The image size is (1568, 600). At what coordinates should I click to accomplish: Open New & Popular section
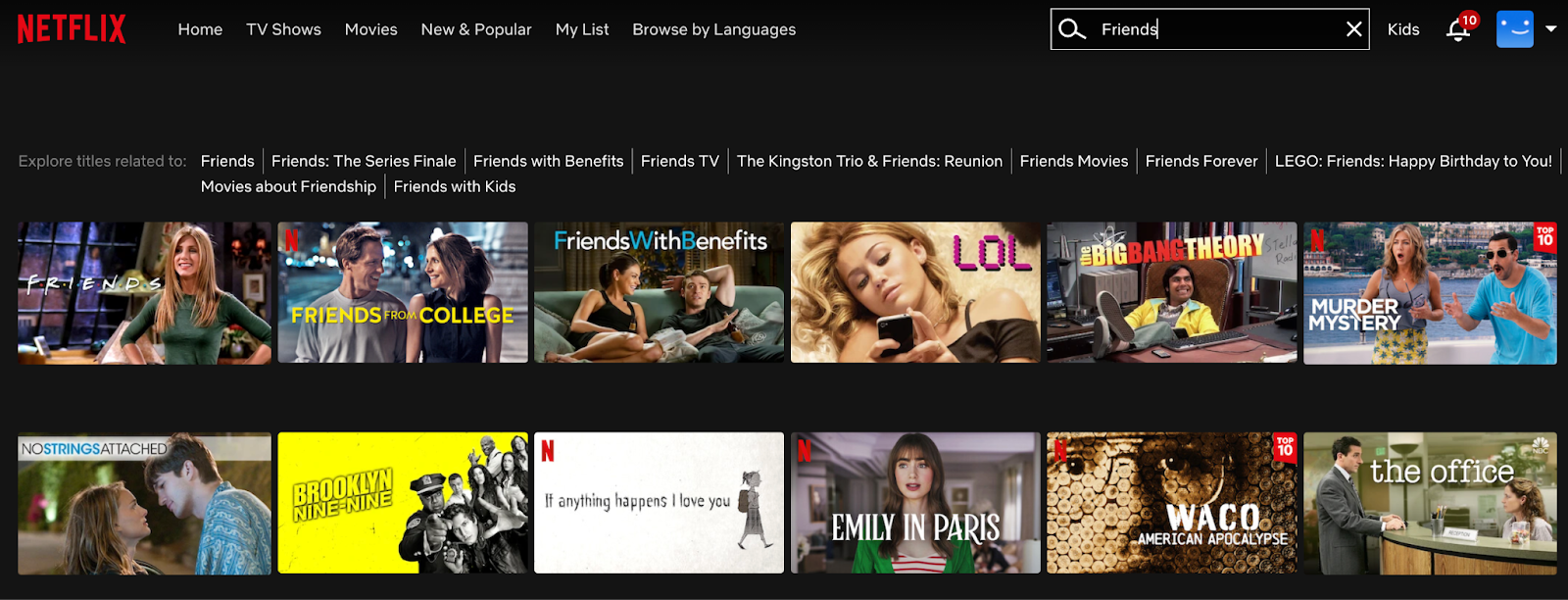[476, 29]
